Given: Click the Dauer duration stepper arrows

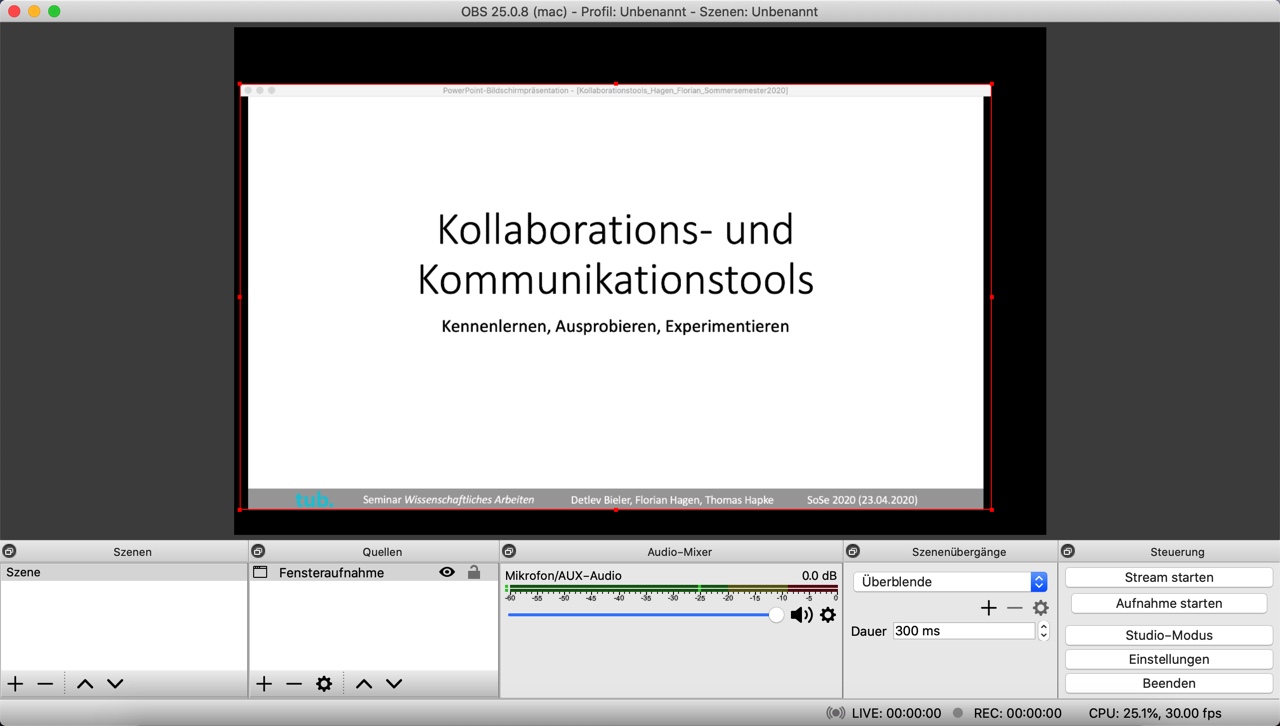Looking at the screenshot, I should [x=1044, y=631].
